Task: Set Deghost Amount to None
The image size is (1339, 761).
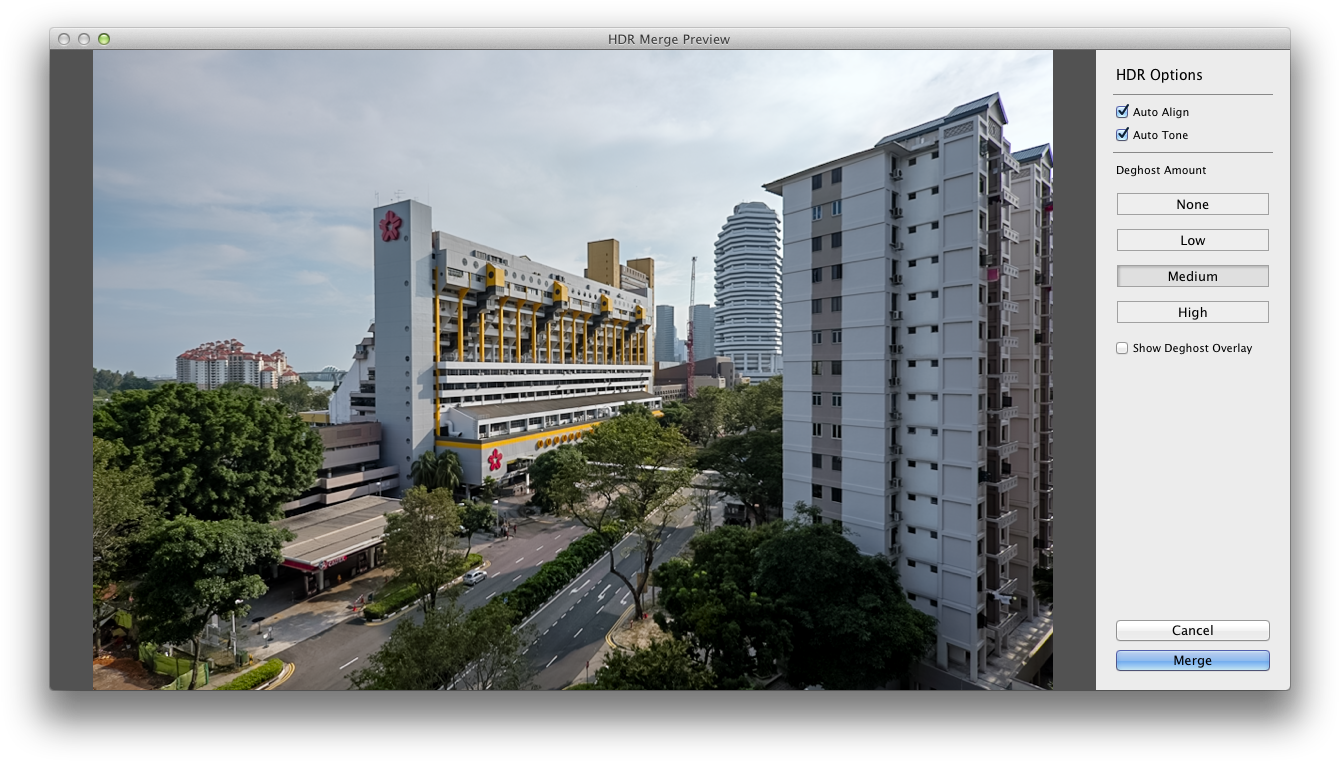Action: click(x=1192, y=204)
